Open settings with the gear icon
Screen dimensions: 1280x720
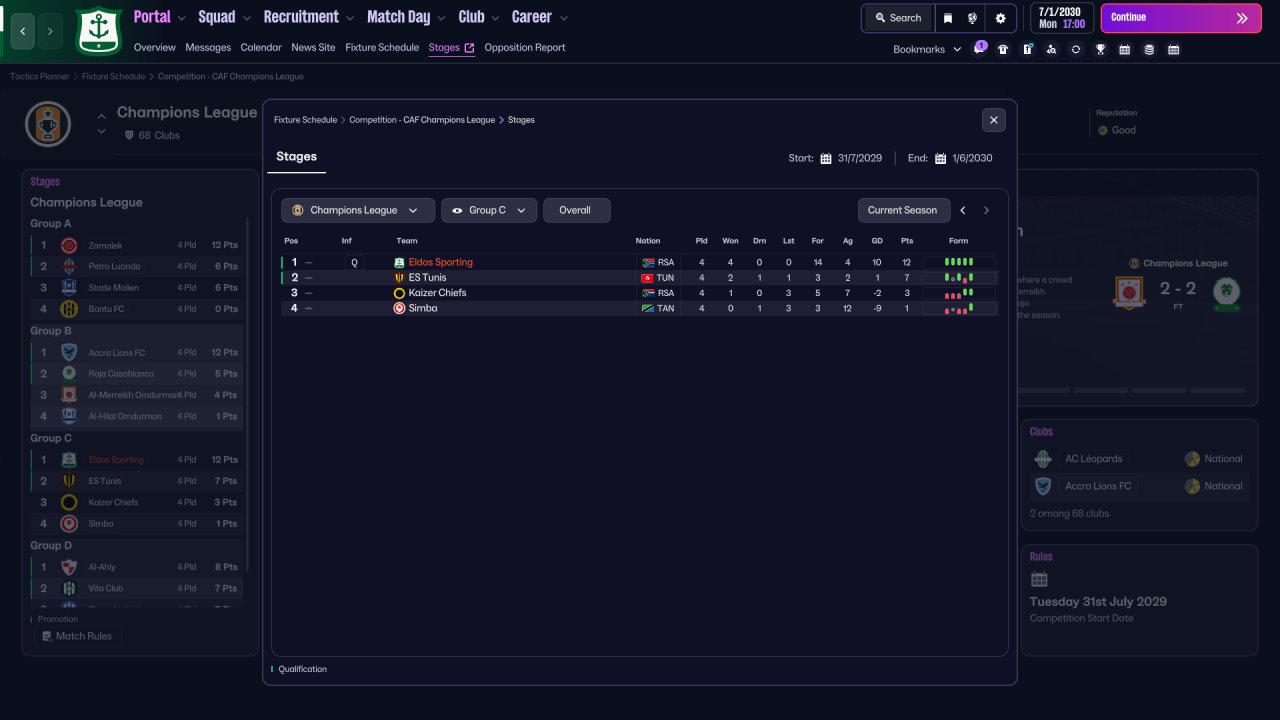[1001, 18]
